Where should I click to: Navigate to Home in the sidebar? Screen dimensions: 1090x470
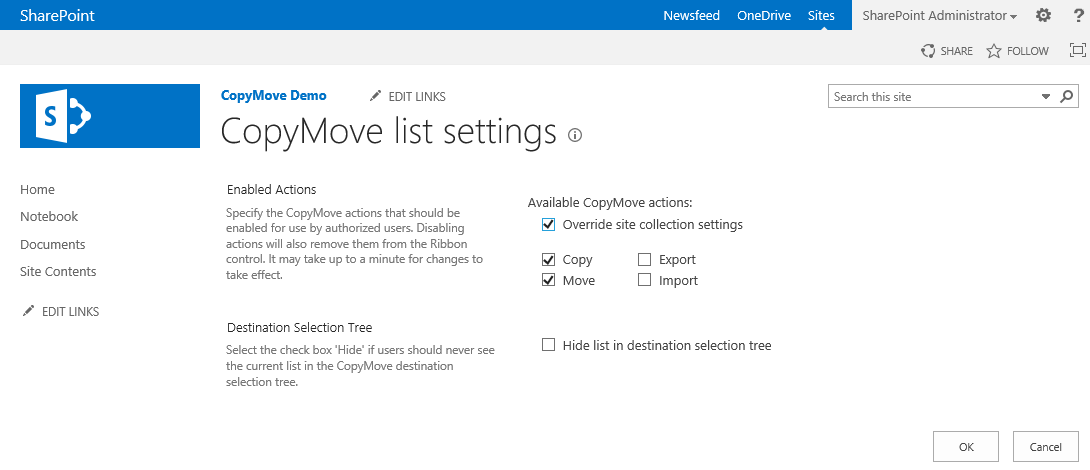click(x=38, y=189)
